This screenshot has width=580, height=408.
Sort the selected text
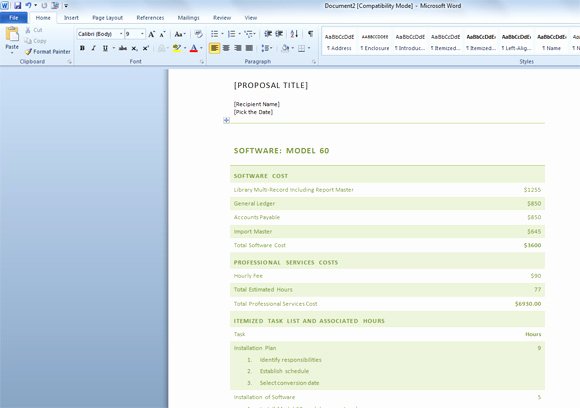(294, 34)
